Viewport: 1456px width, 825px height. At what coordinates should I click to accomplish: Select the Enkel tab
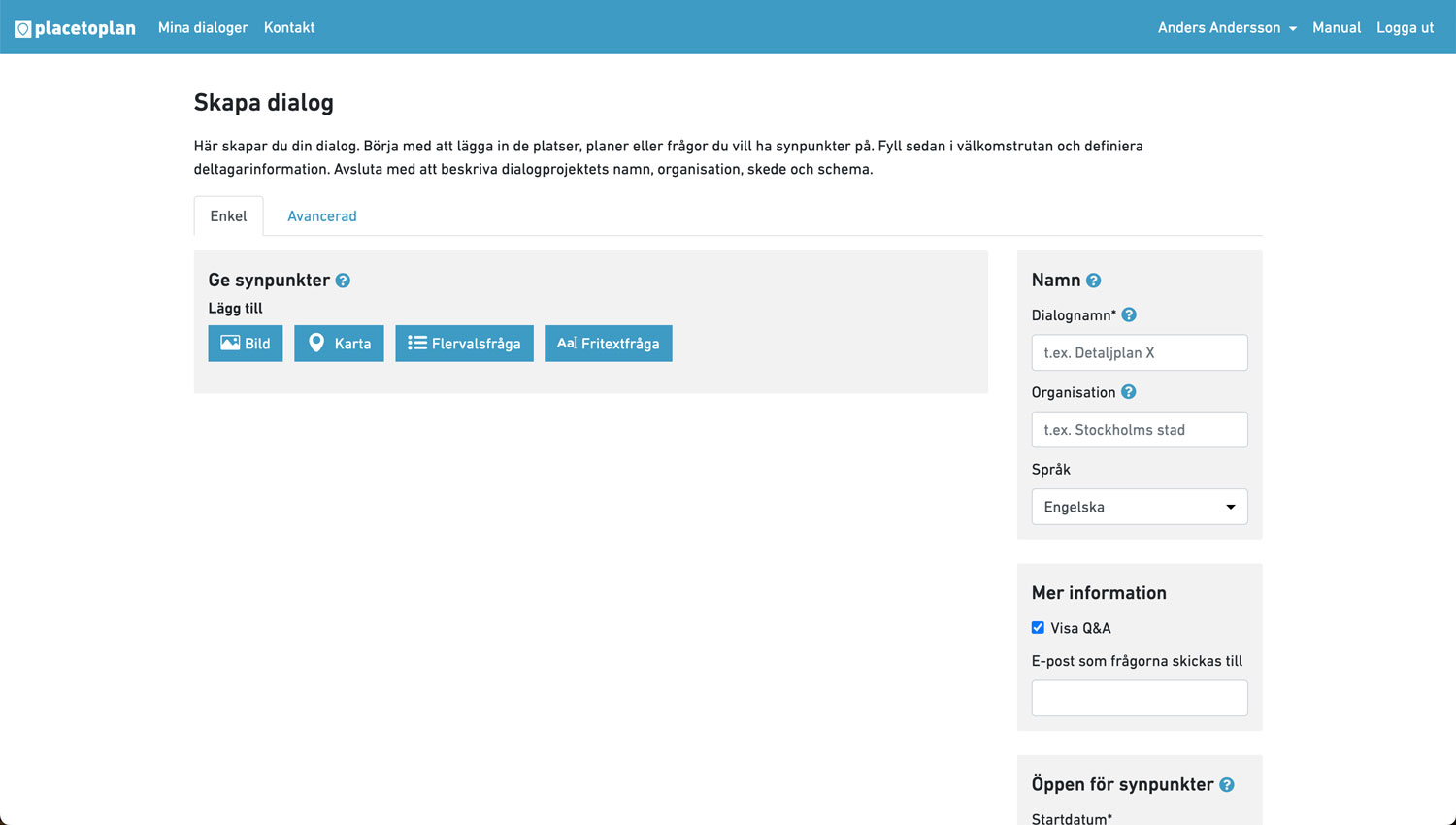(x=228, y=216)
